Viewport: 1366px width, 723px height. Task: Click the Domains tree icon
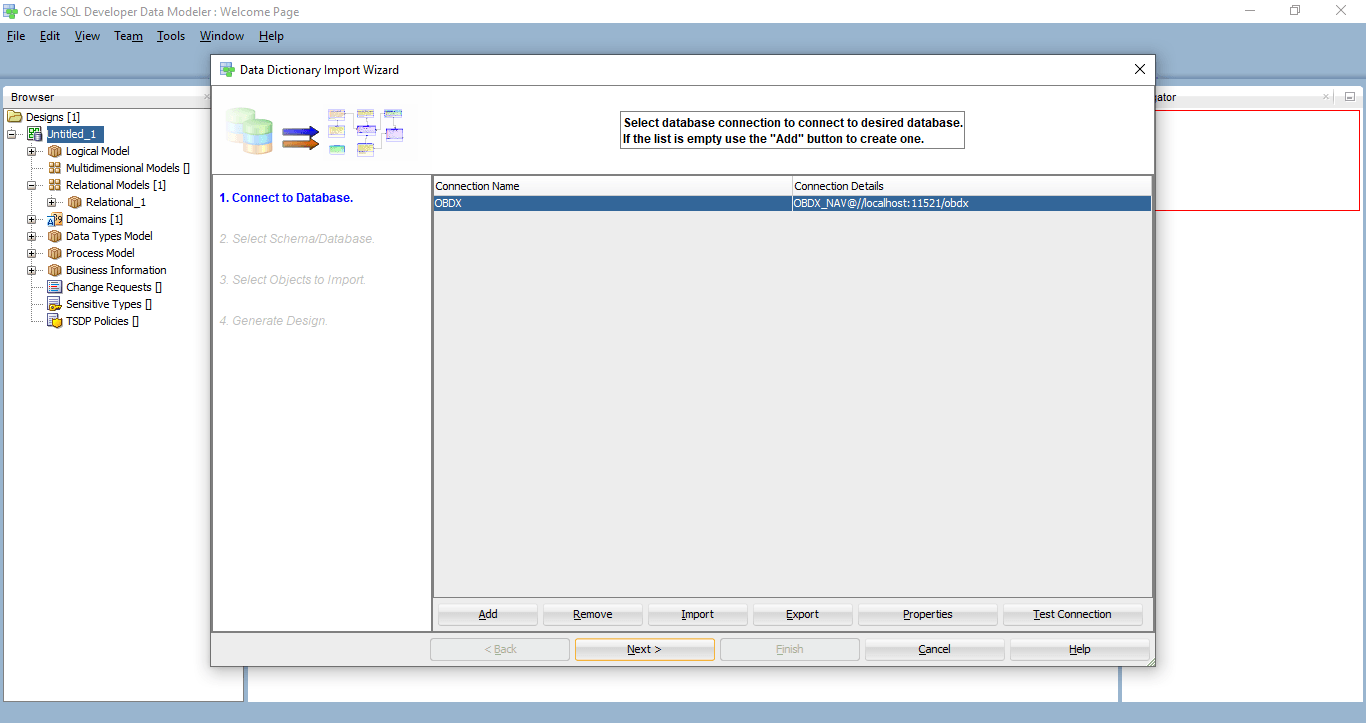pyautogui.click(x=55, y=219)
